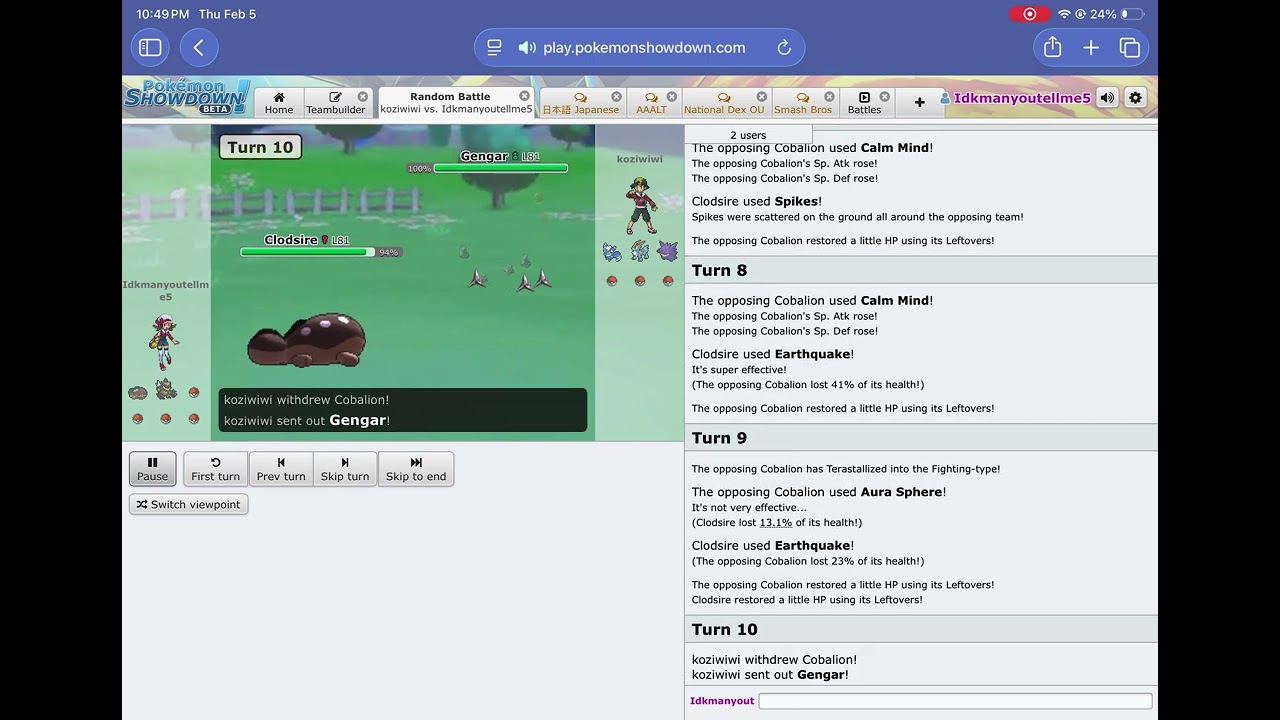This screenshot has width=1280, height=720.
Task: Click "koziwiwi sent out Gengar!" chat log line
Action: [x=770, y=675]
